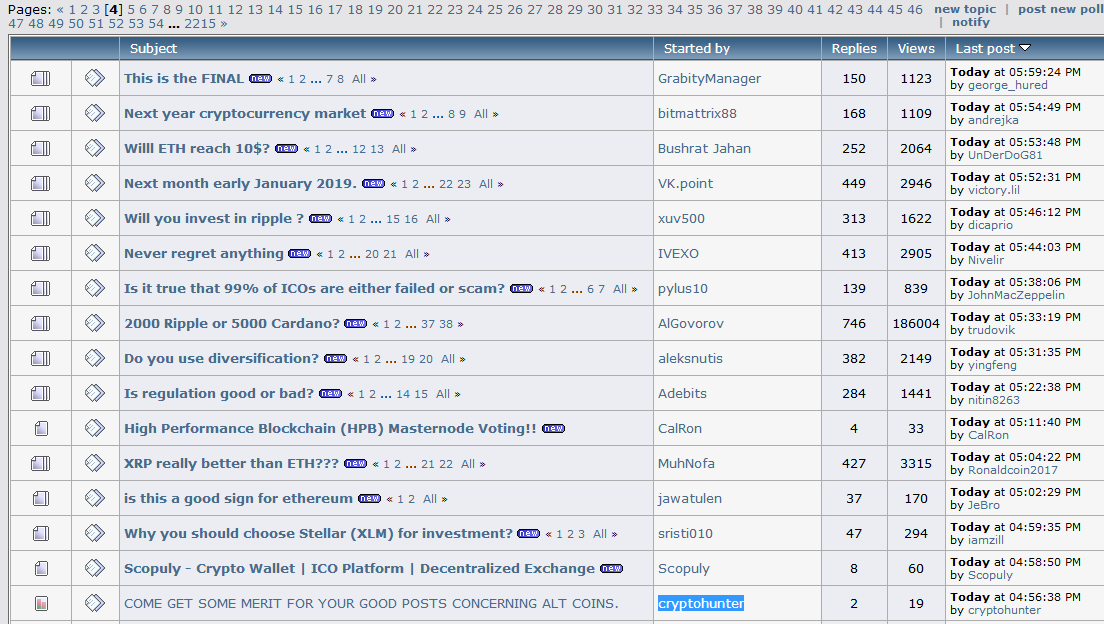Open page 38 of the '2000 Ripple or 5000 Cardano?' topic
1104x624 pixels.
coord(446,324)
